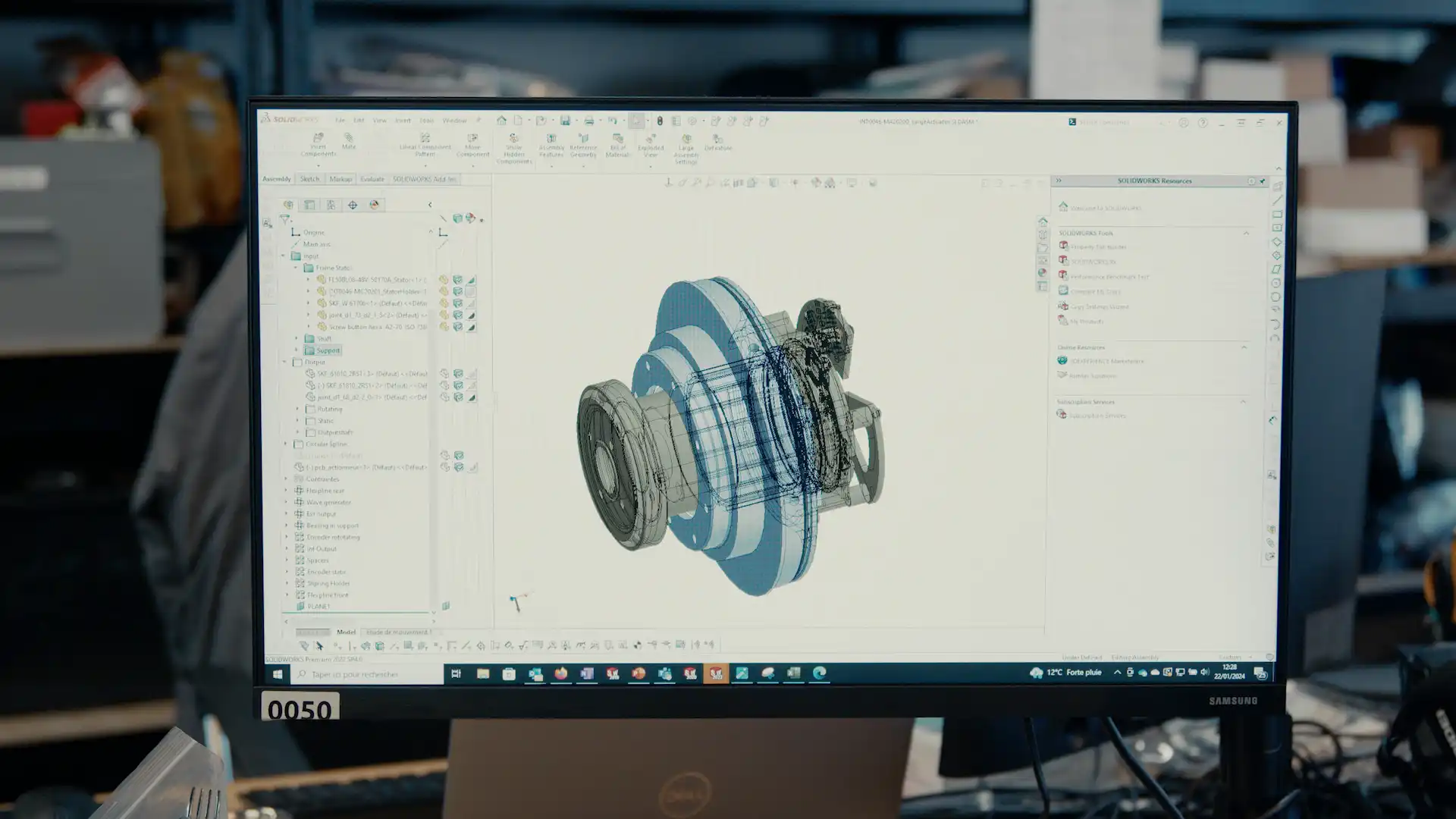Click Show Hidden Components
The width and height of the screenshot is (1456, 819).
coord(514,149)
